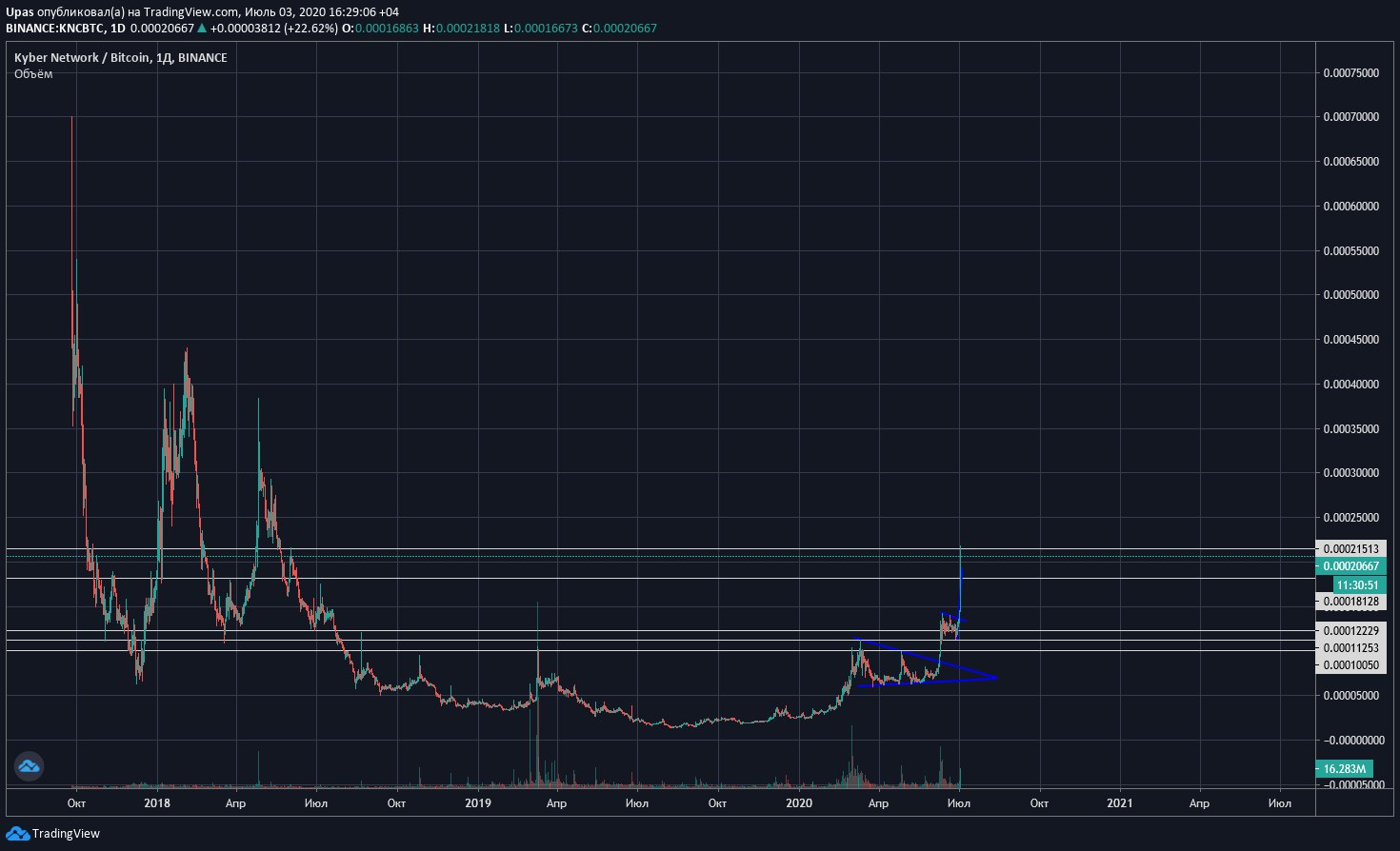The width and height of the screenshot is (1400, 851).
Task: Click the 2018 label on the time axis
Action: 157,803
